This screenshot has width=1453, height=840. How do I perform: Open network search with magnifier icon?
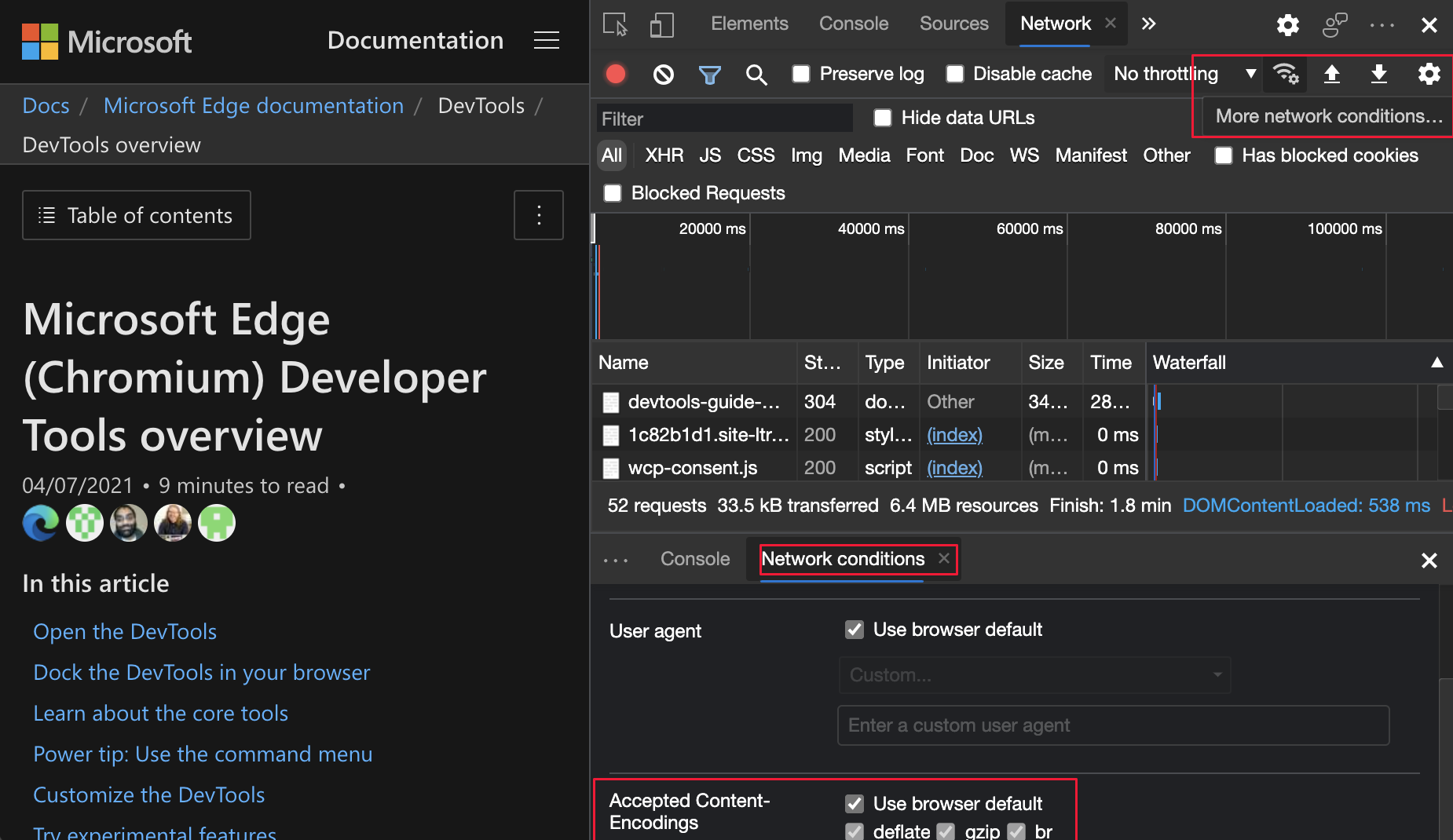(756, 75)
